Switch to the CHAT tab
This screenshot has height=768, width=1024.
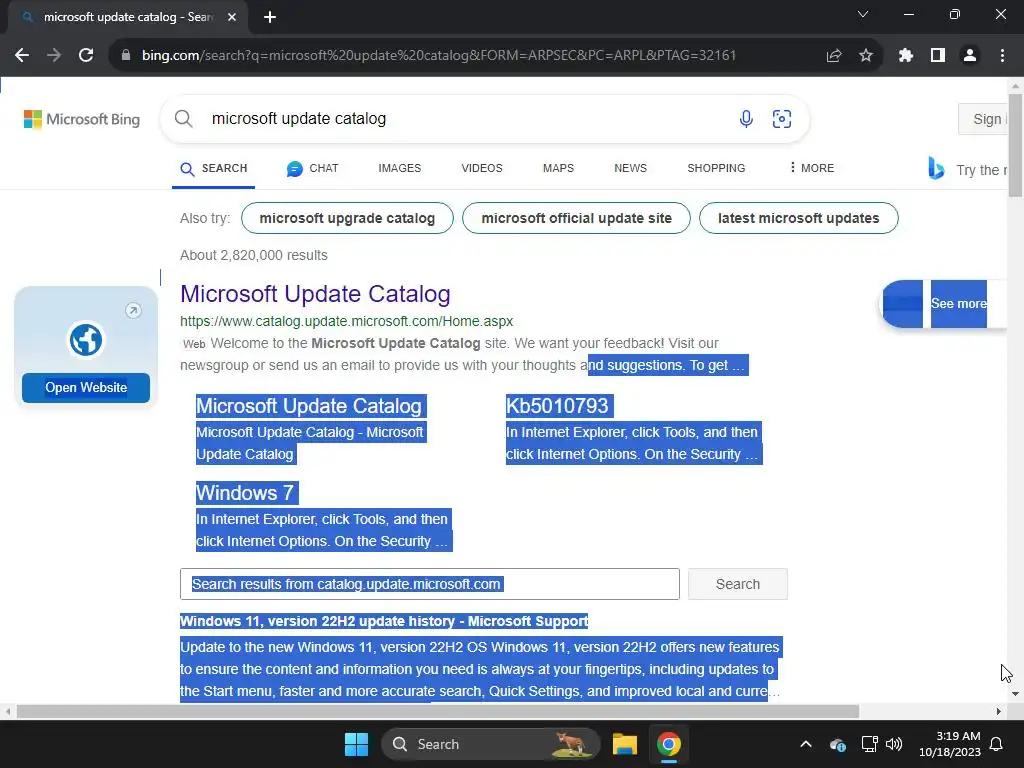(x=313, y=168)
